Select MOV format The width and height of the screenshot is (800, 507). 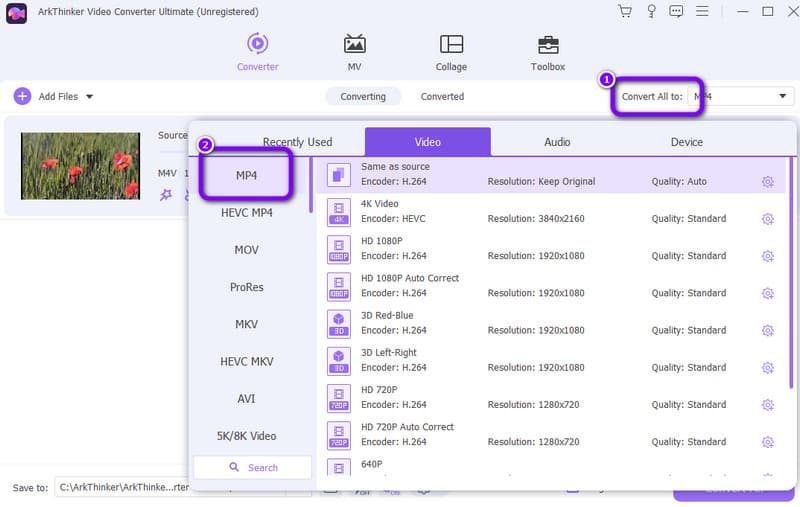click(x=246, y=250)
